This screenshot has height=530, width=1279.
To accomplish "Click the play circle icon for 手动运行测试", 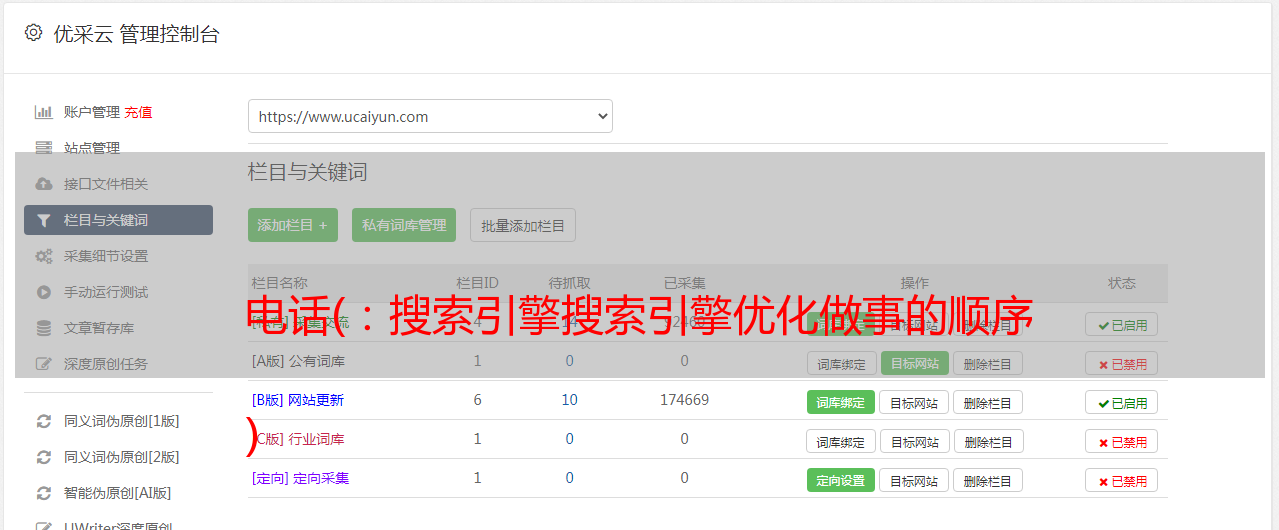I will 43,292.
